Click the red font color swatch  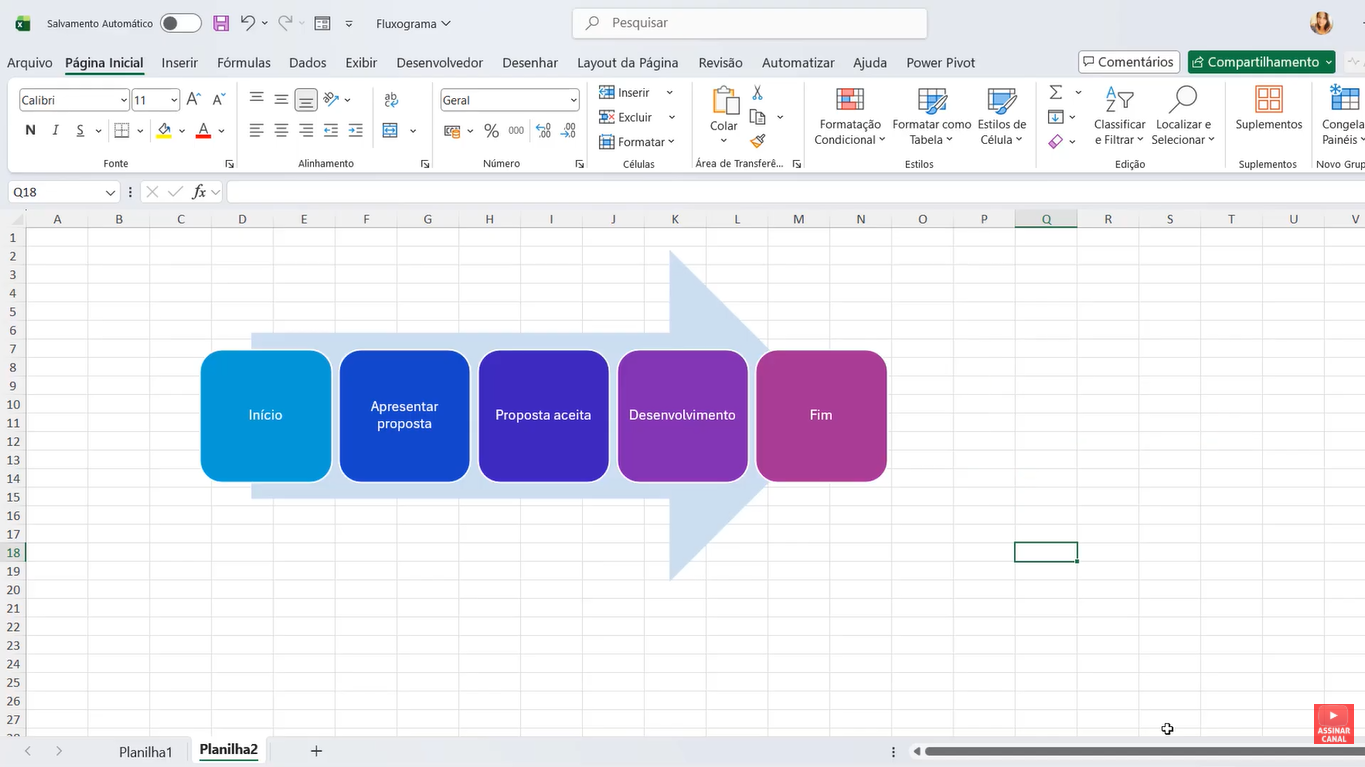point(203,130)
